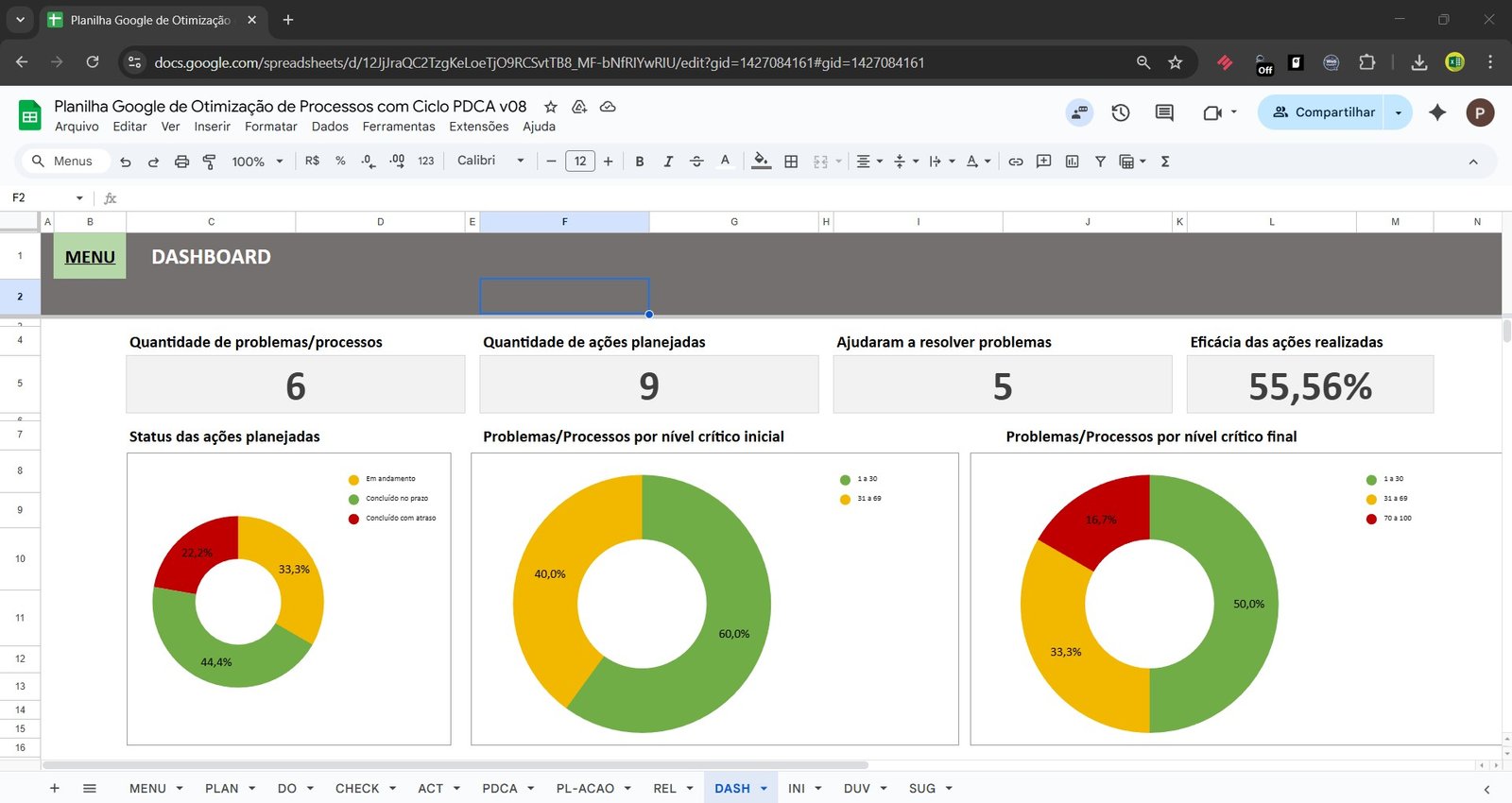The image size is (1512, 803).
Task: Open the fill color picker
Action: (x=761, y=162)
